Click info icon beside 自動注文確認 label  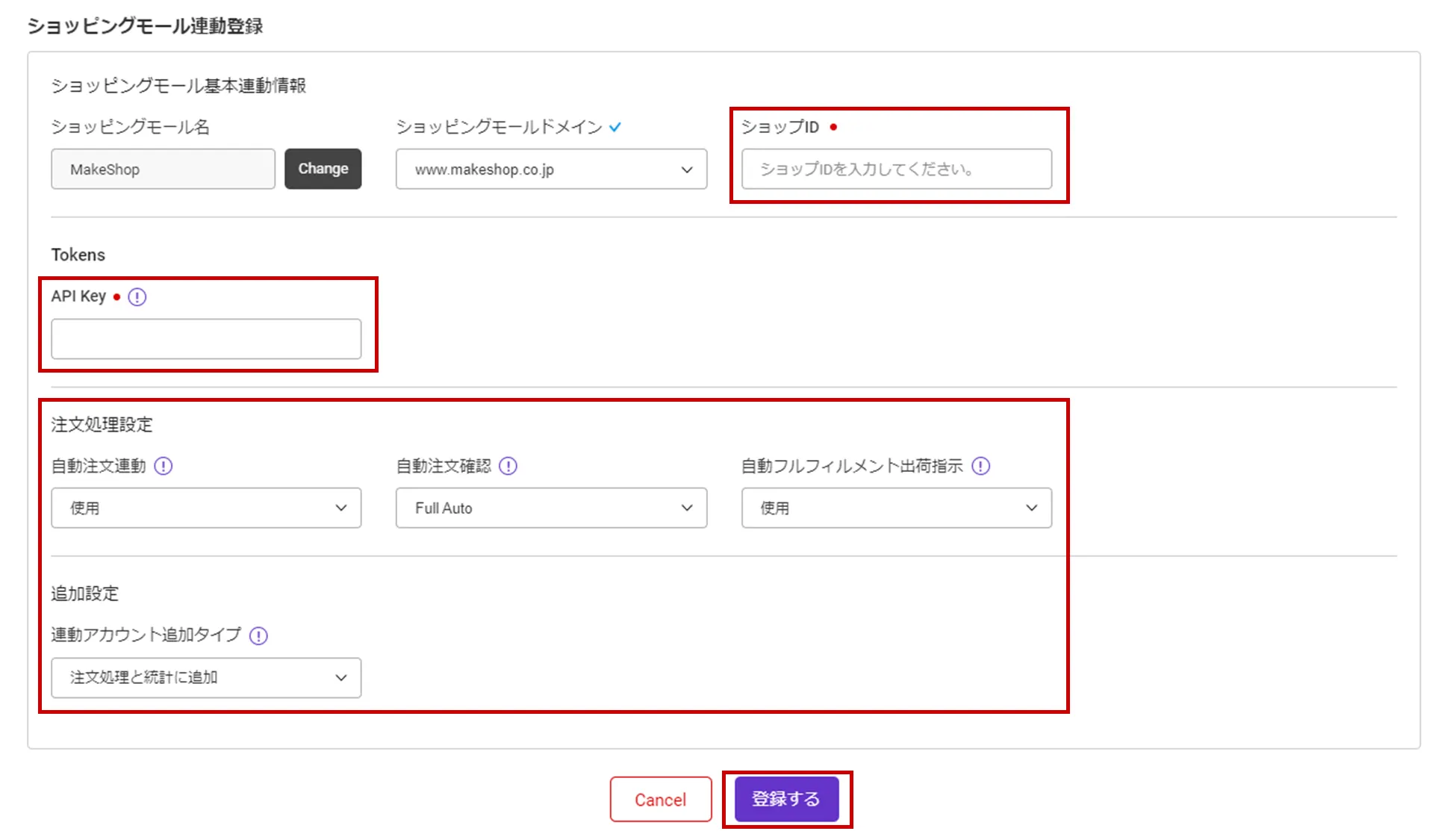click(508, 467)
